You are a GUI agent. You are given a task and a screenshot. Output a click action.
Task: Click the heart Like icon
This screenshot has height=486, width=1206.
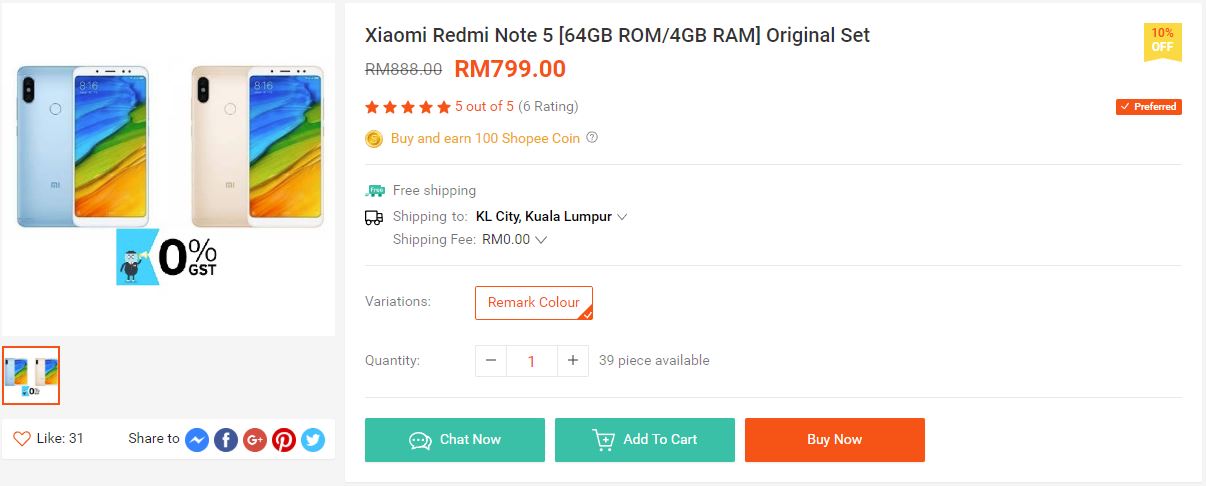pos(22,439)
